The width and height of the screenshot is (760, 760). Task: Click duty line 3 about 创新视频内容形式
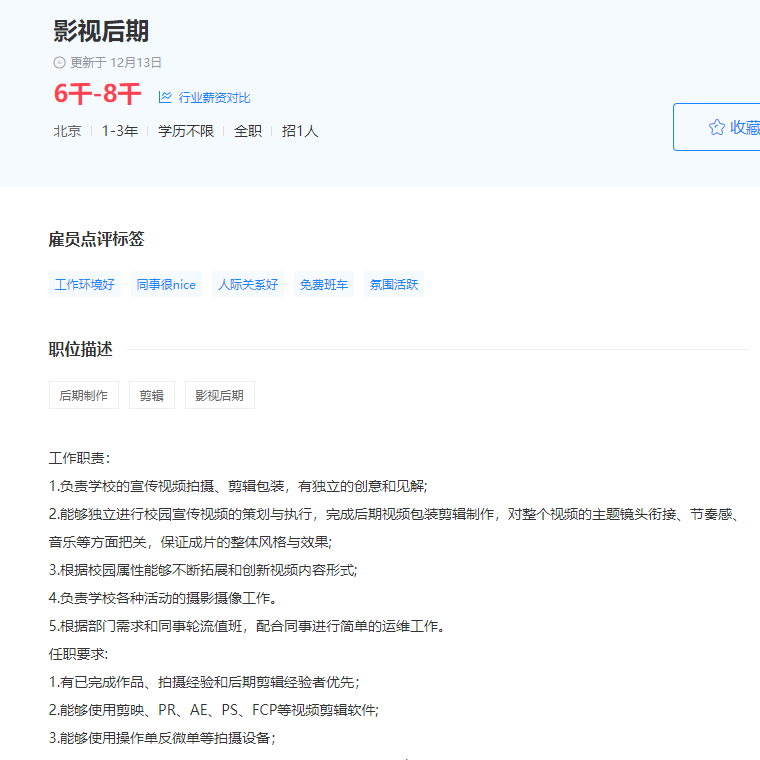(x=203, y=570)
